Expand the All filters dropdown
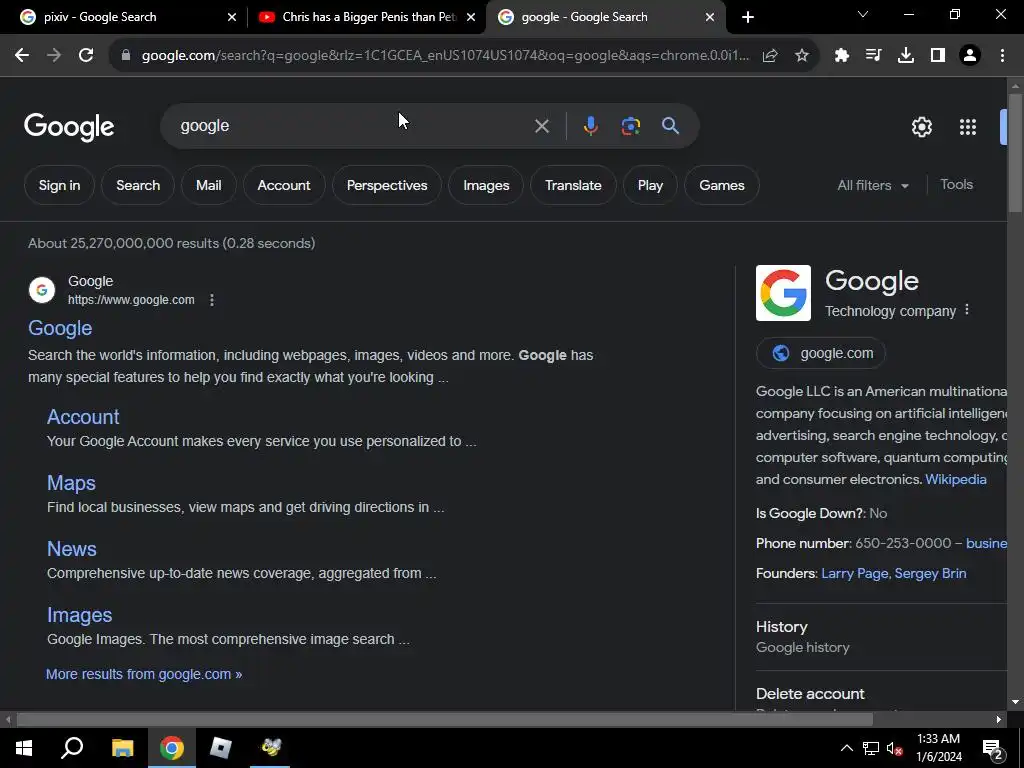 click(872, 185)
